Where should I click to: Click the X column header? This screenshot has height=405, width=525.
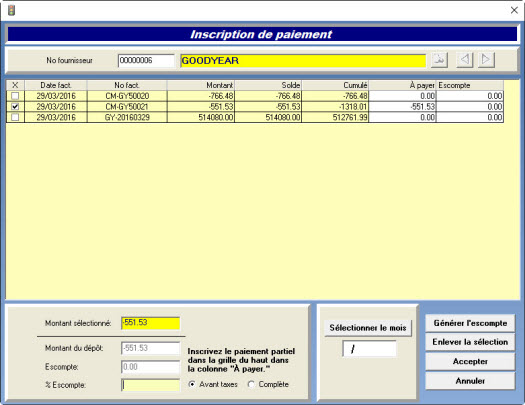point(15,85)
